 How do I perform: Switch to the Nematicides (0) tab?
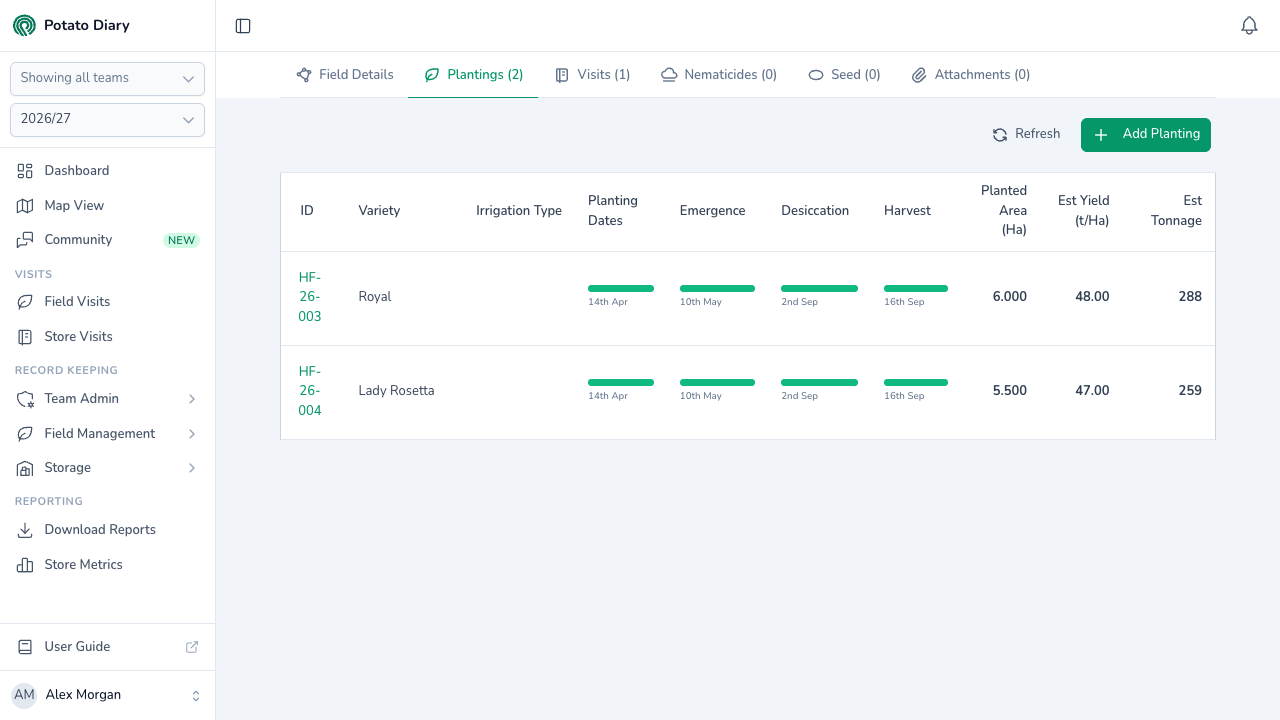click(x=719, y=75)
